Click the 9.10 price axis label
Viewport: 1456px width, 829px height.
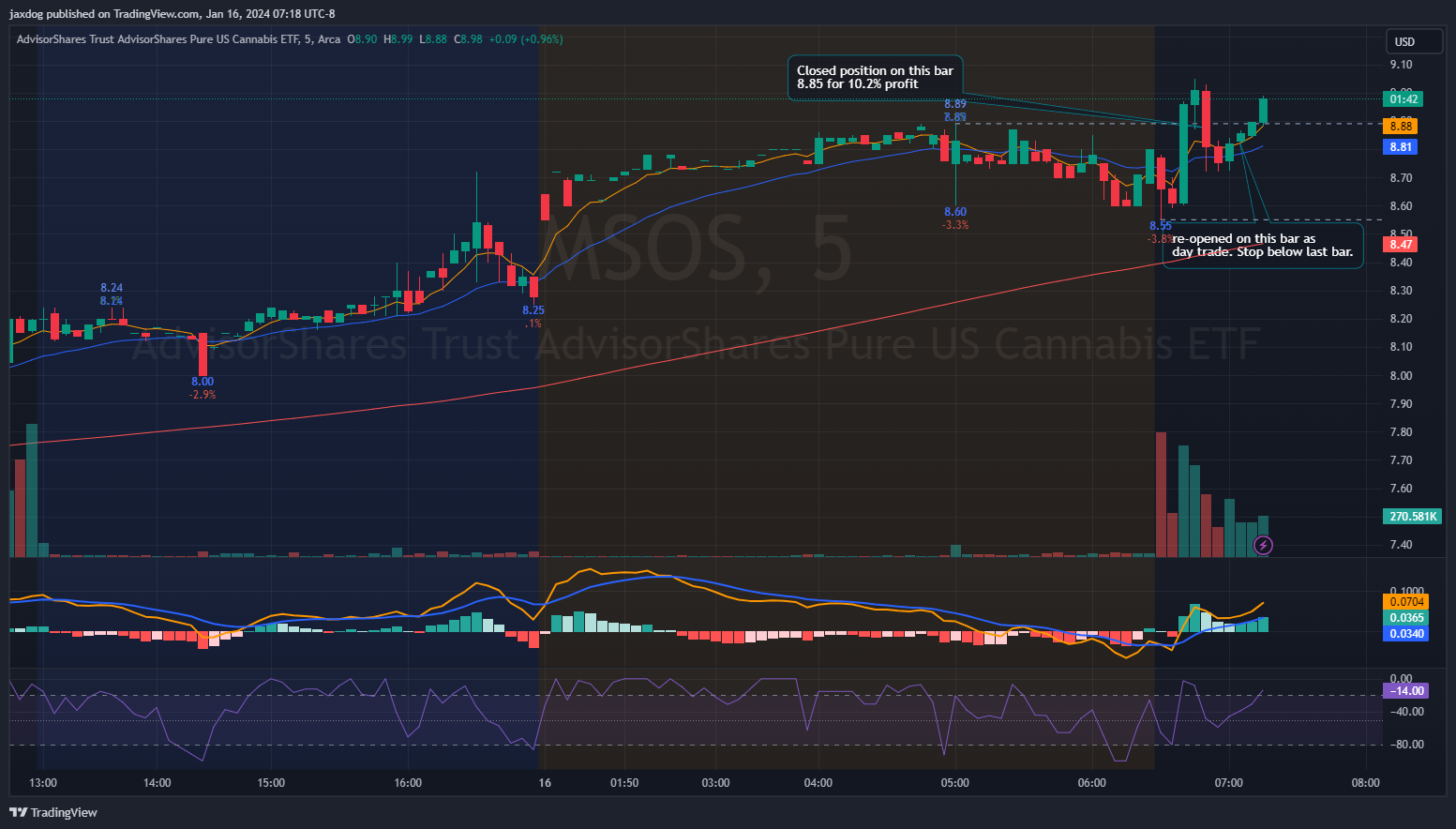click(x=1401, y=65)
